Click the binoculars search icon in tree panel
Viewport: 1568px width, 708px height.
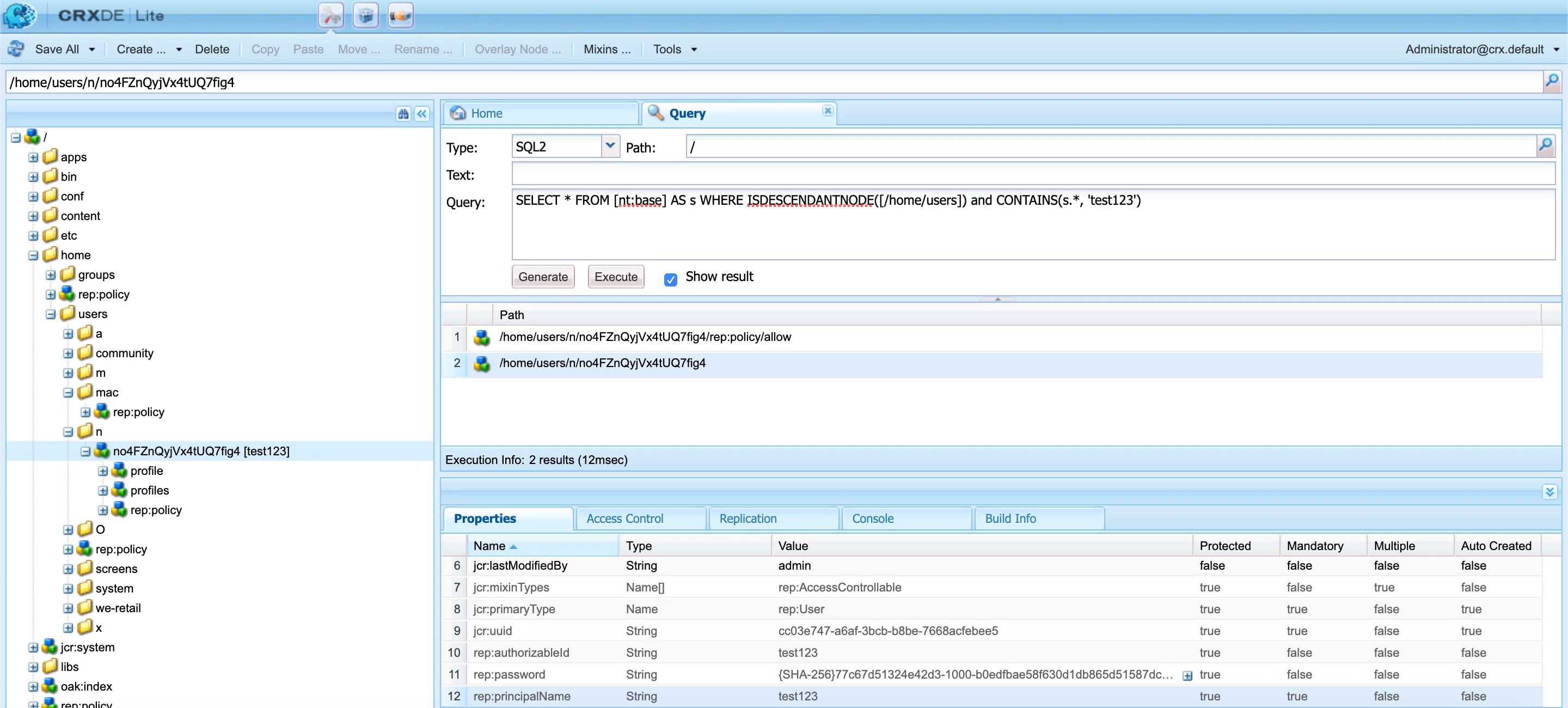(x=403, y=114)
